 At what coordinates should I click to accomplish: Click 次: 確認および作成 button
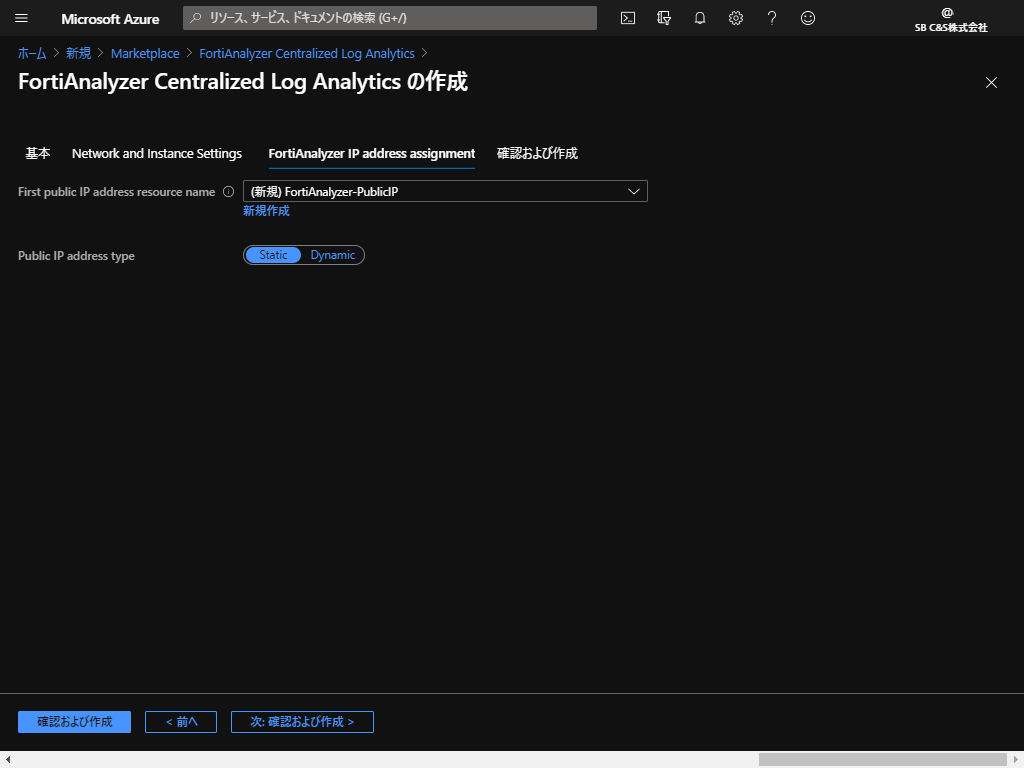302,722
